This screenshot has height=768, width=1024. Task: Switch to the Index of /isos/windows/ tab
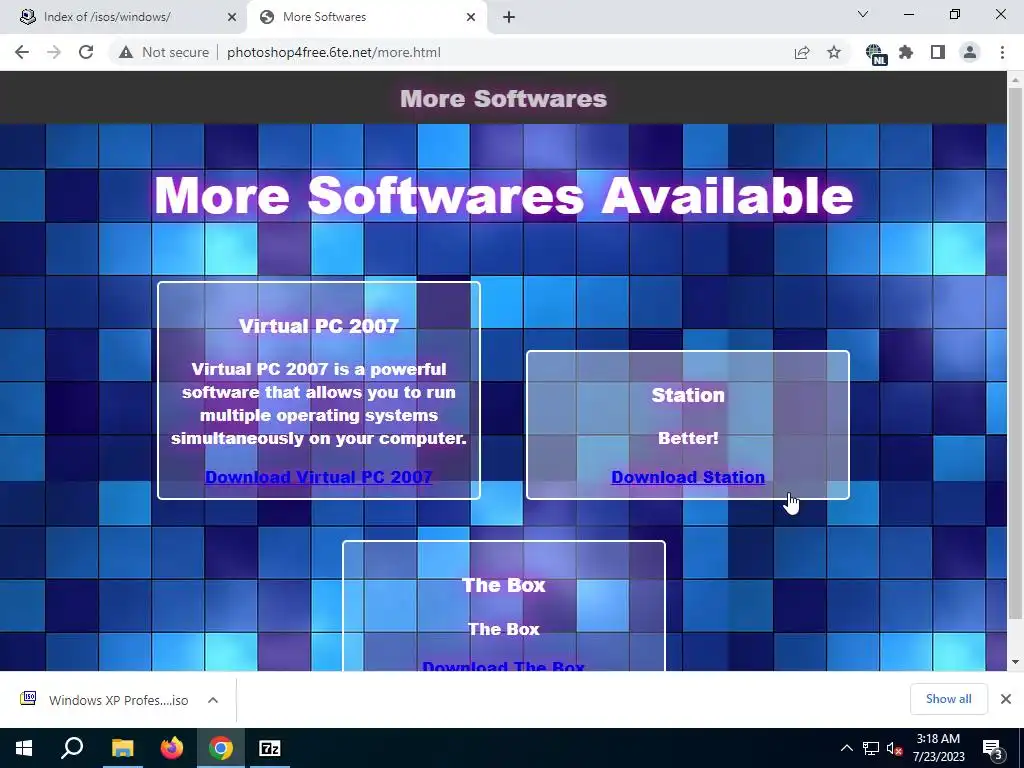(x=121, y=17)
